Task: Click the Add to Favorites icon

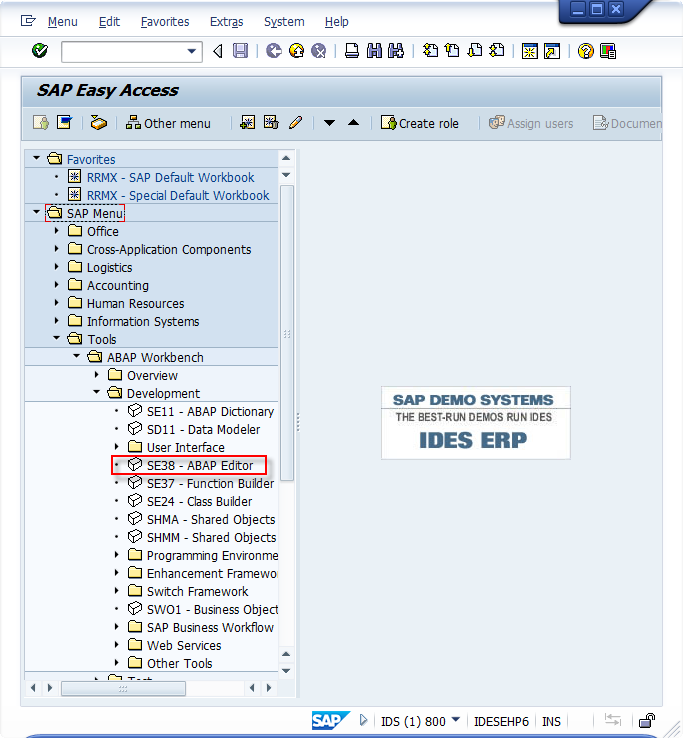Action: coord(248,123)
